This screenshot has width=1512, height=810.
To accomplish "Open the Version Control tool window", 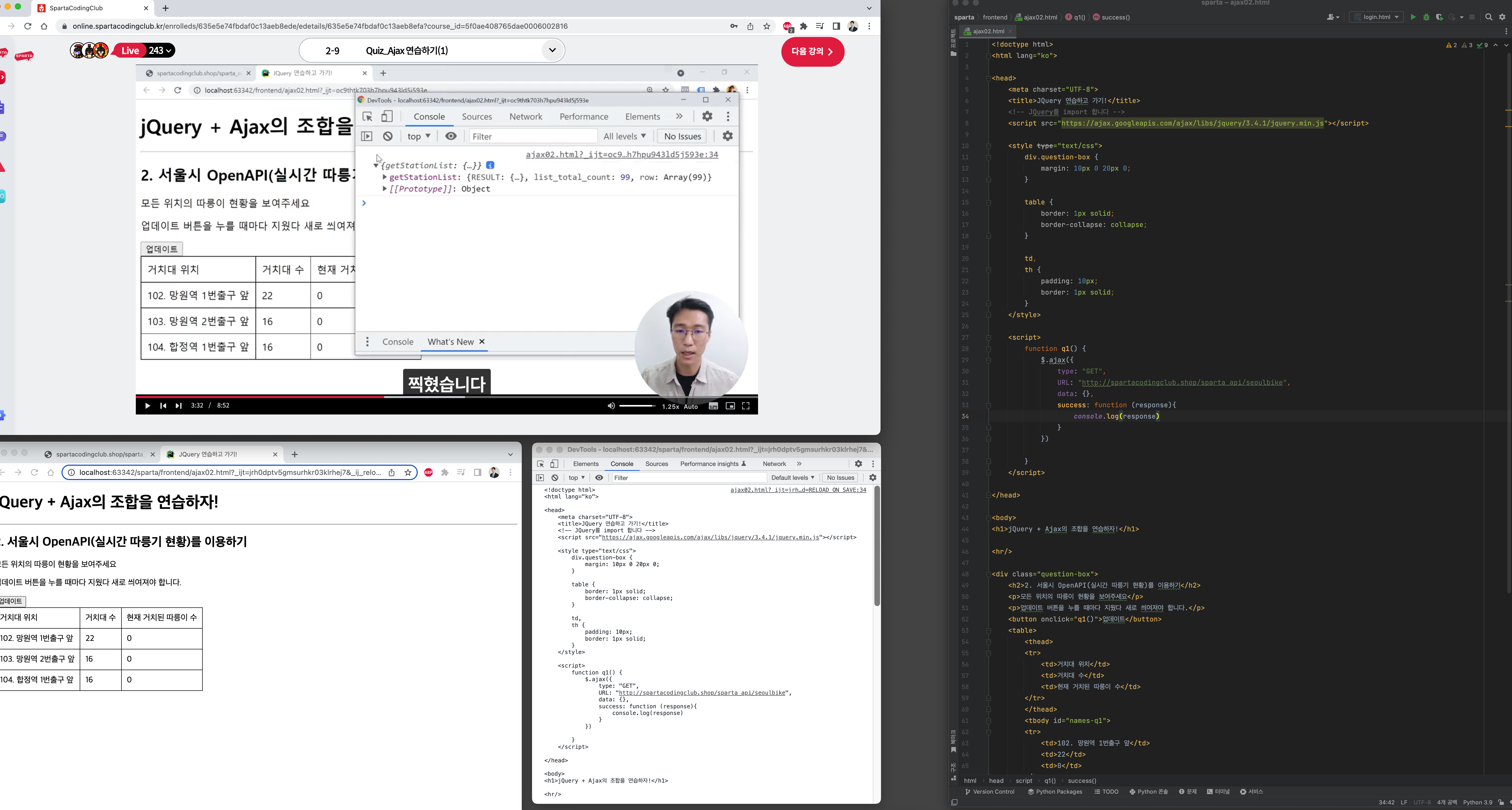I will 990,792.
